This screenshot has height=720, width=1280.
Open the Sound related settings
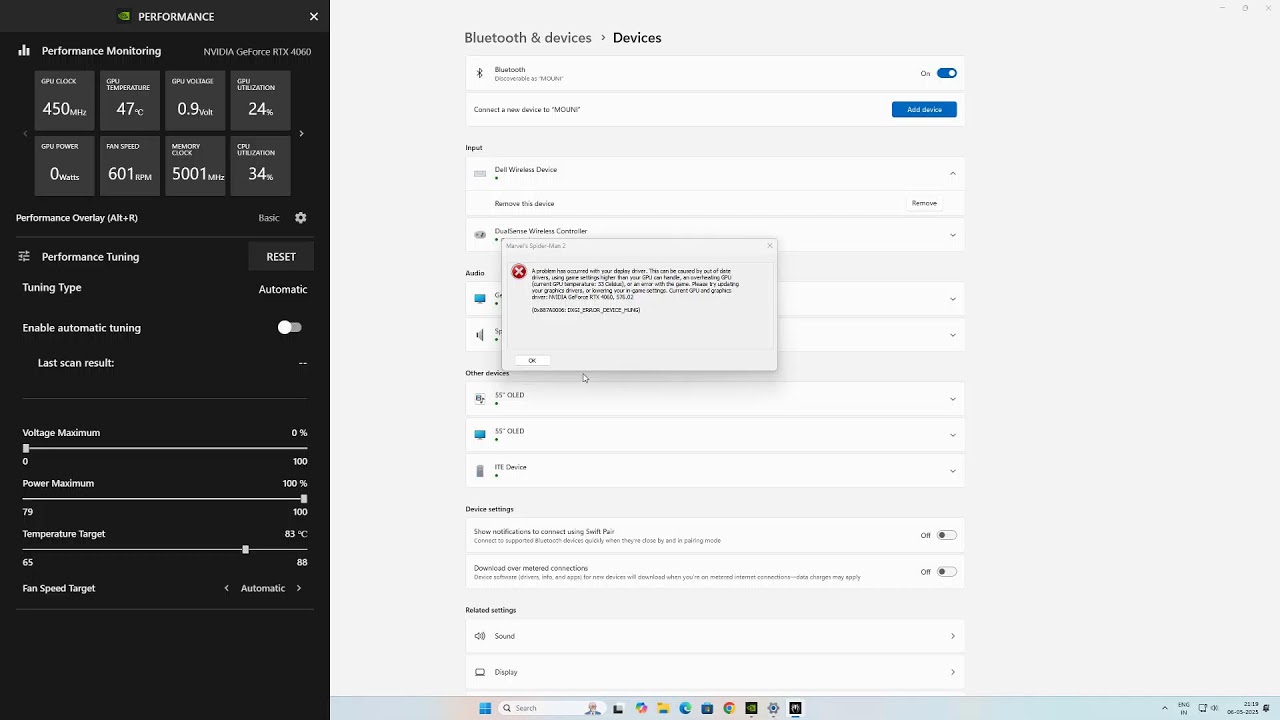coord(715,636)
